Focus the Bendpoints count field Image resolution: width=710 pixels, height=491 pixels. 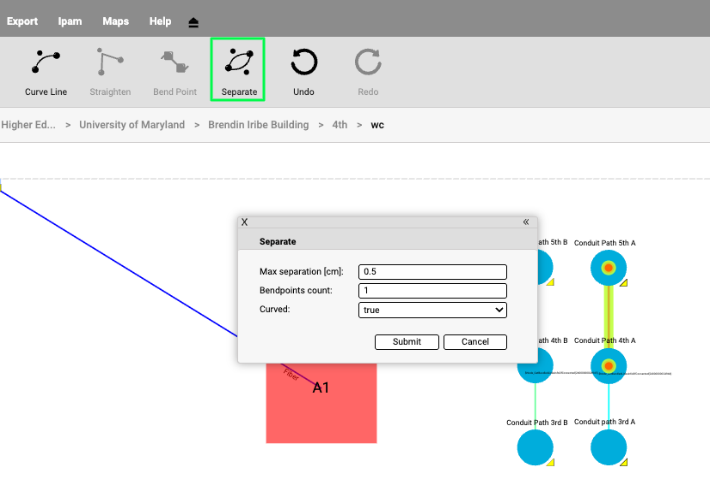tap(433, 291)
